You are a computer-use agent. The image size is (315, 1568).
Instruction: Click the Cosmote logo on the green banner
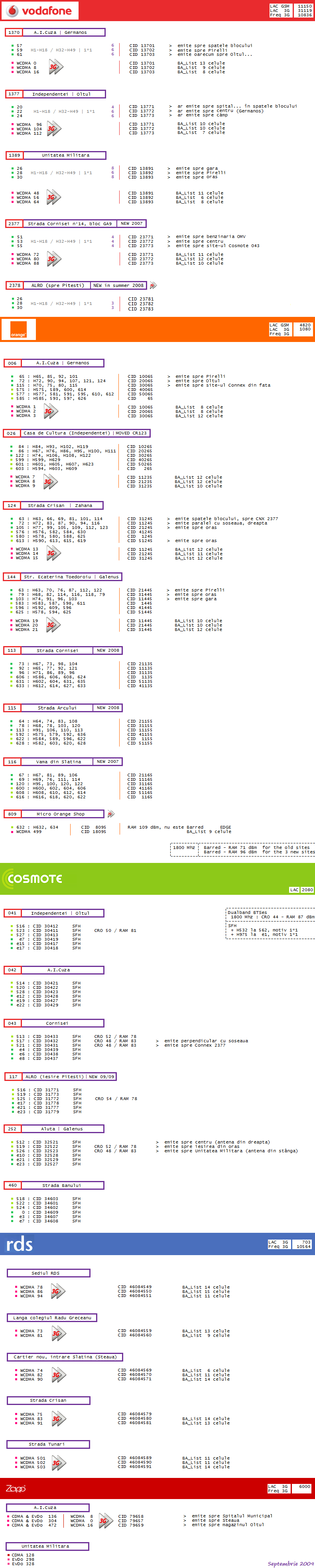[x=32, y=878]
